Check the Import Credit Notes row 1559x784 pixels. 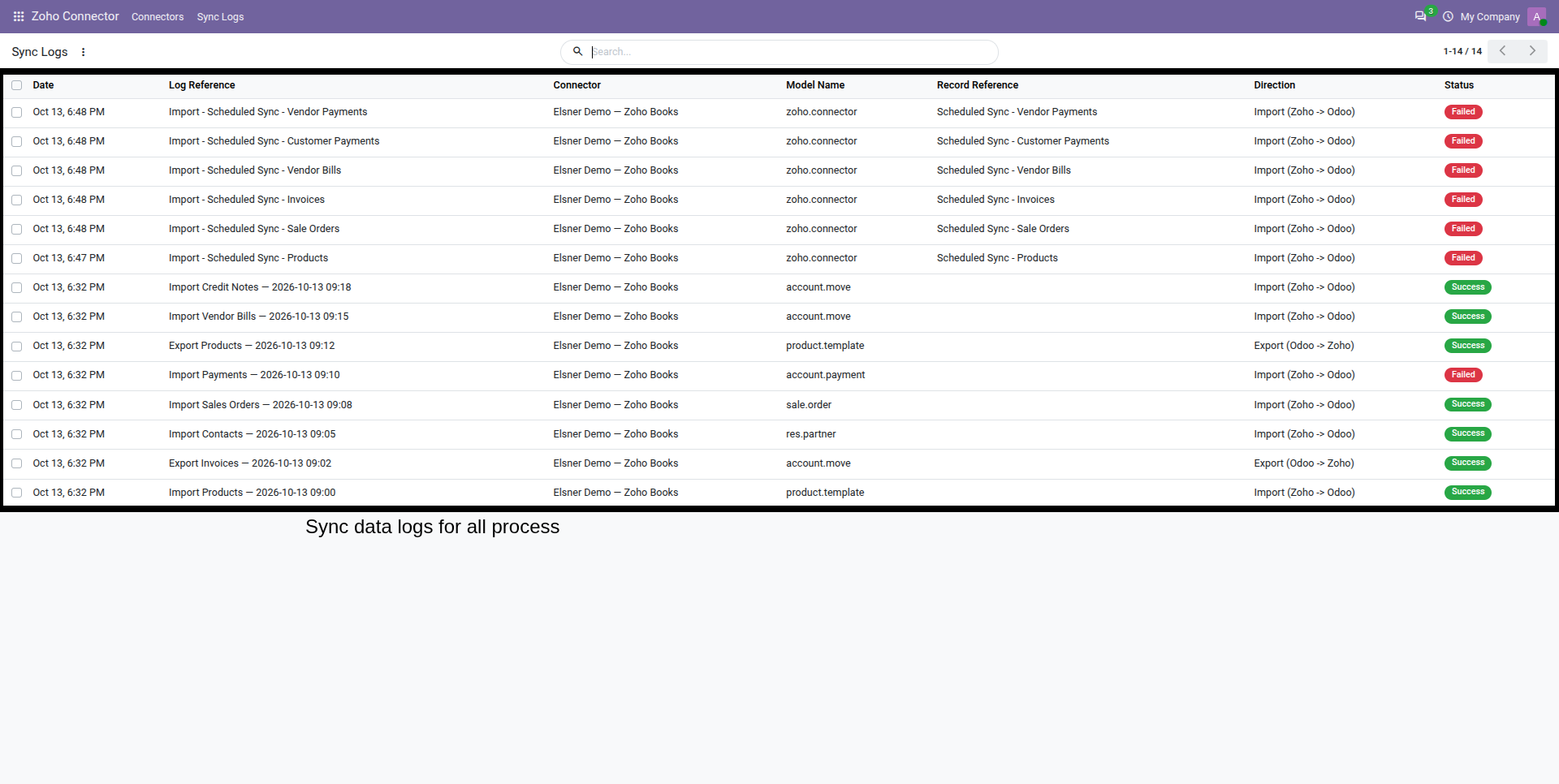pyautogui.click(x=16, y=288)
